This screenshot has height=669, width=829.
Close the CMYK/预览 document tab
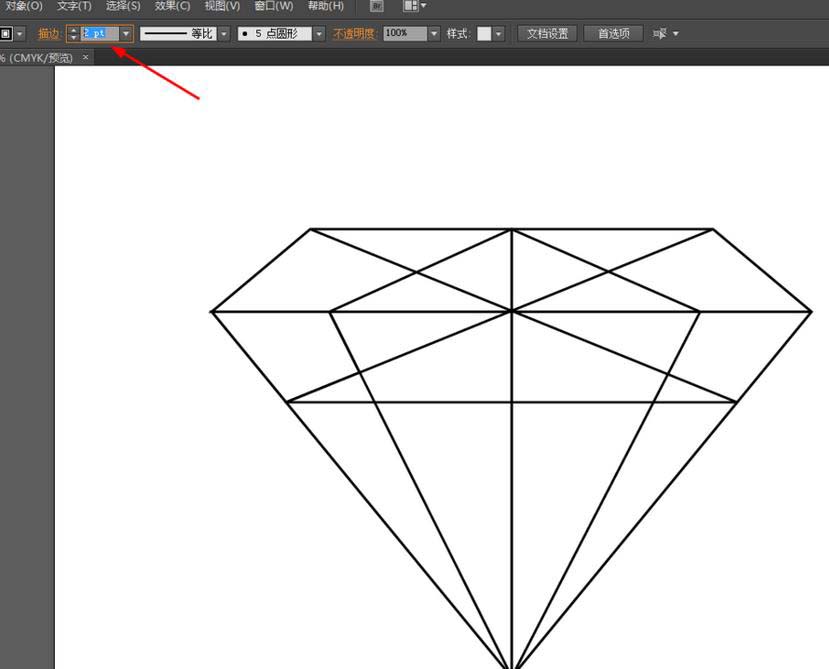pos(85,57)
